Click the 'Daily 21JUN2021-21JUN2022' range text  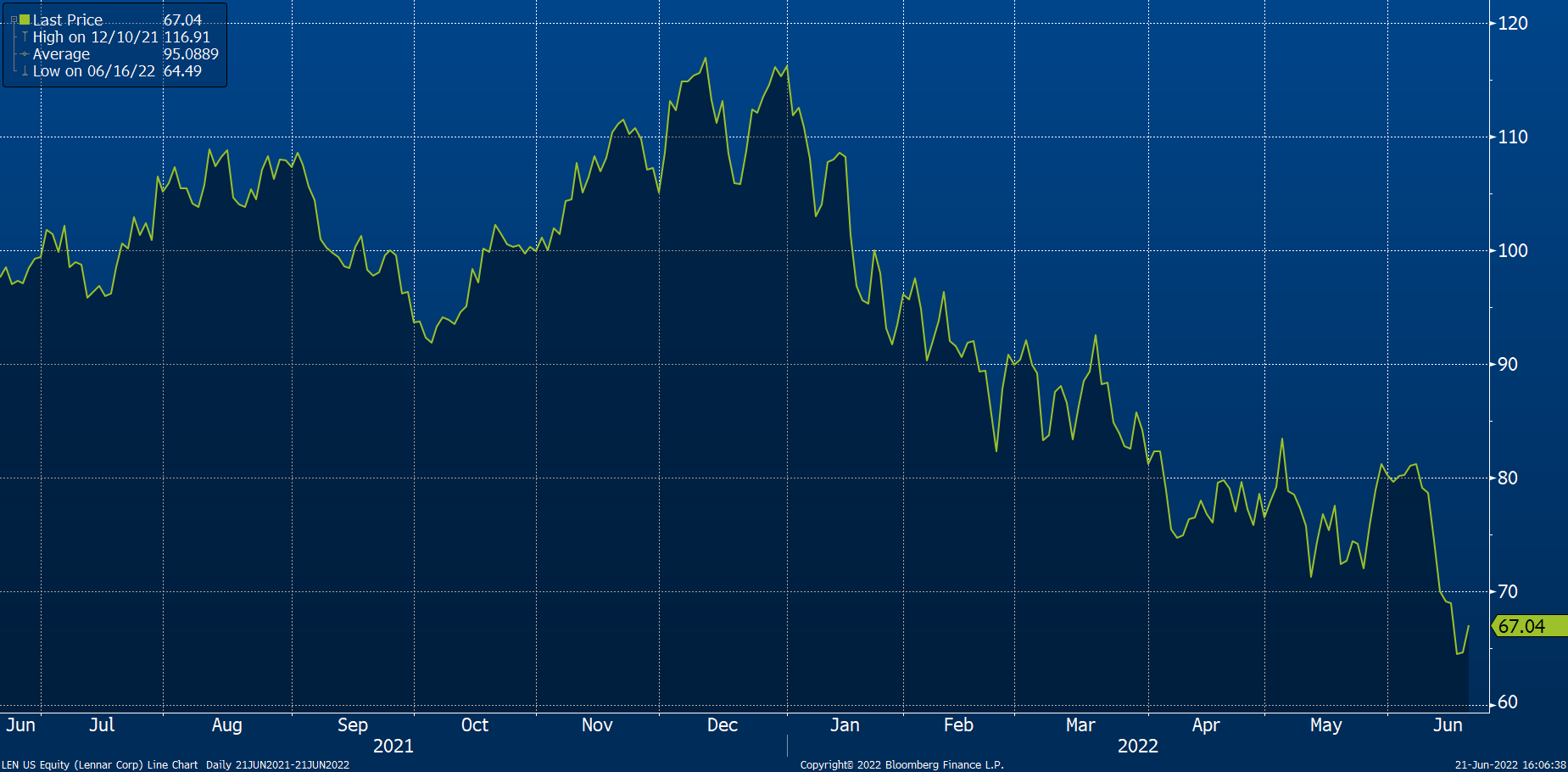[277, 764]
